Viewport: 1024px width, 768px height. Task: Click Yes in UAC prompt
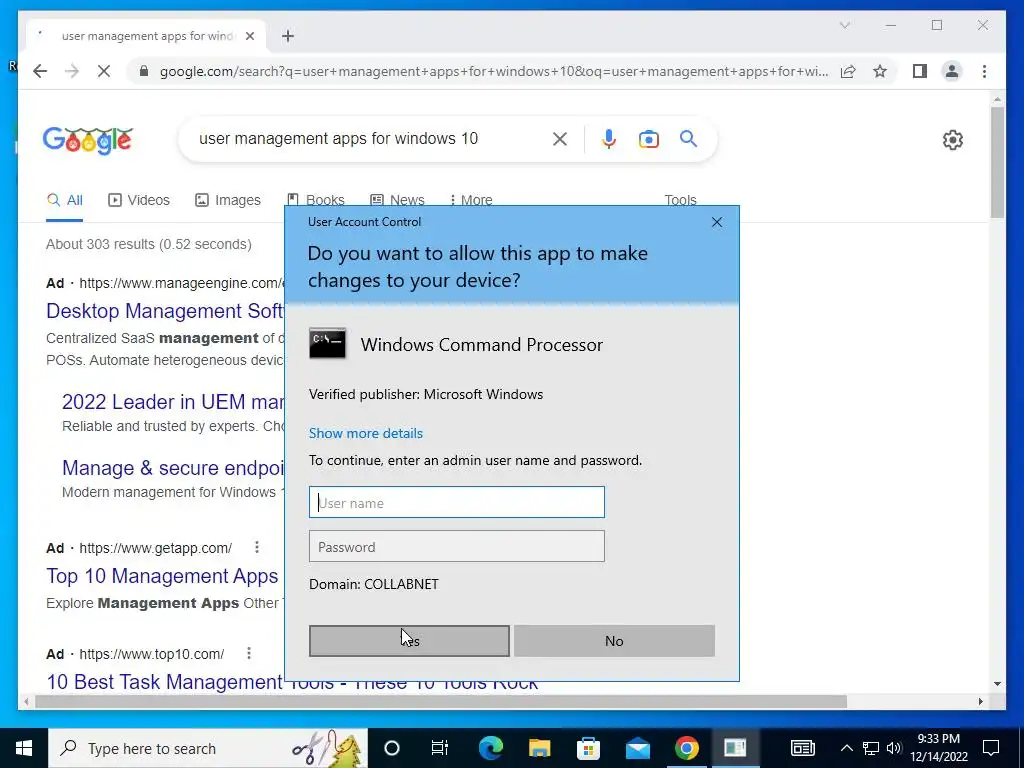(409, 641)
